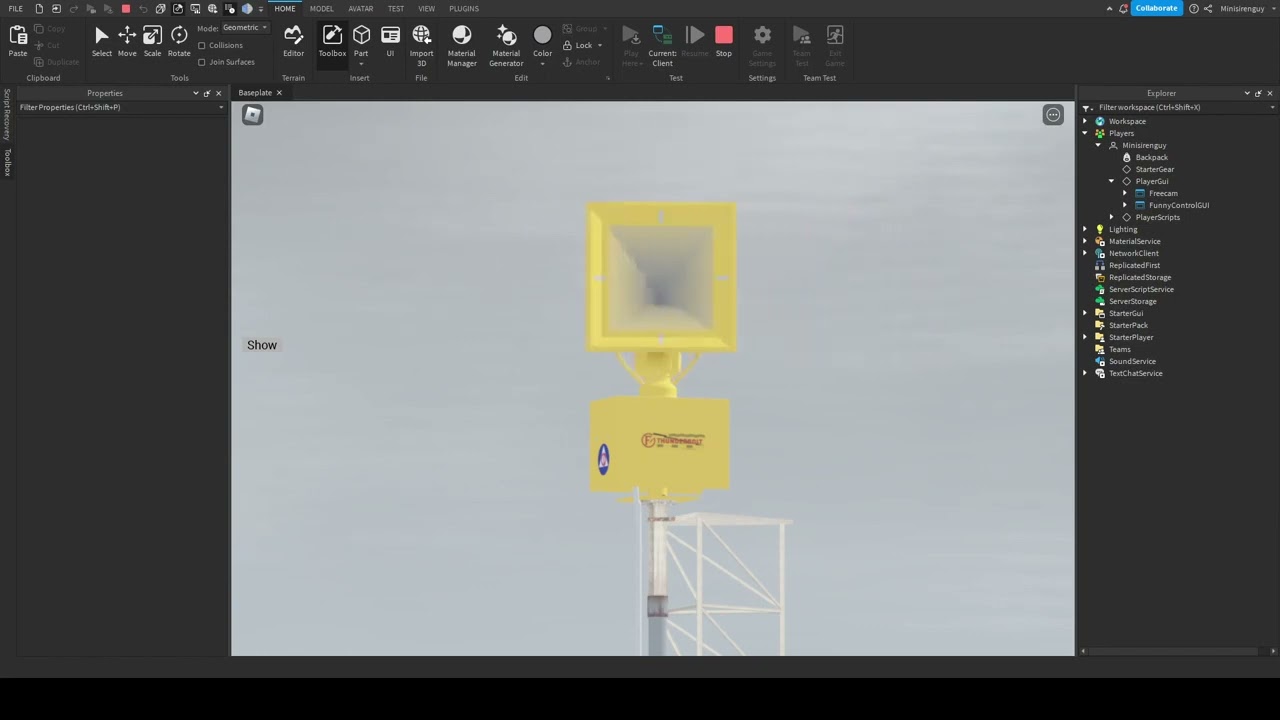This screenshot has height=720, width=1280.
Task: Open the Terrain Editor
Action: [293, 42]
